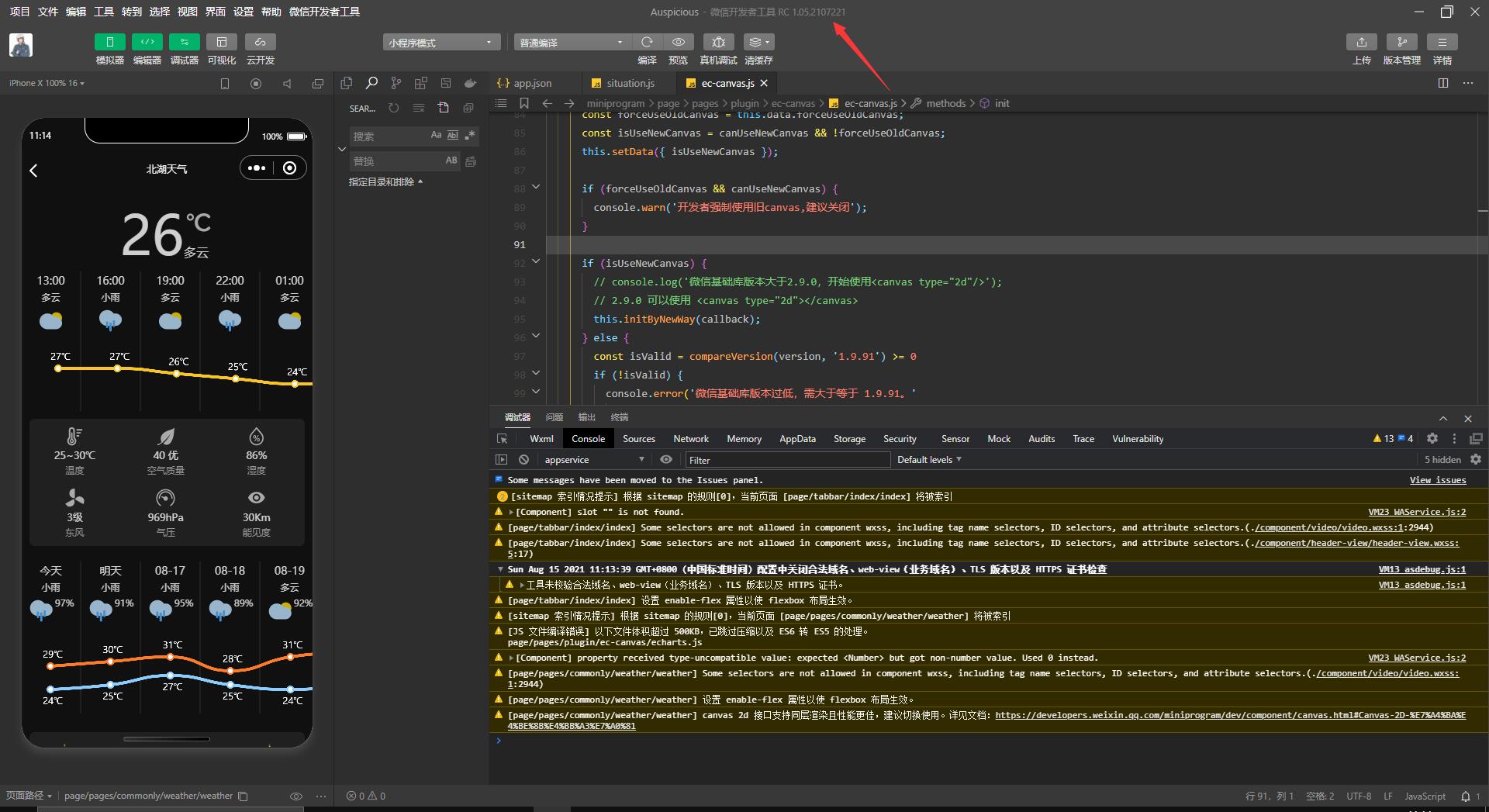
Task: Start real device debugging (真机调试)
Action: [x=719, y=42]
